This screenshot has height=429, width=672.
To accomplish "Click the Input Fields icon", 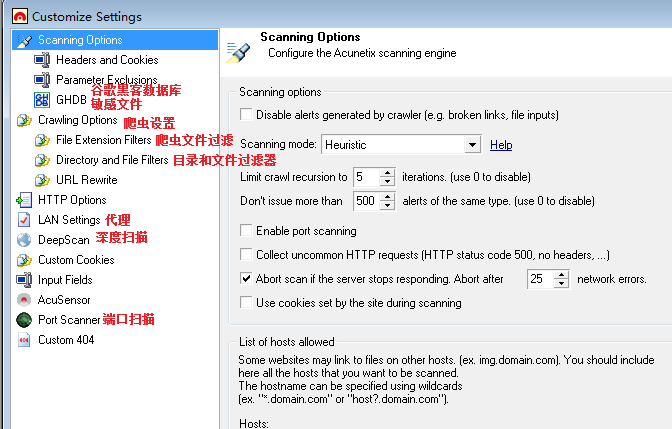I will 24,280.
